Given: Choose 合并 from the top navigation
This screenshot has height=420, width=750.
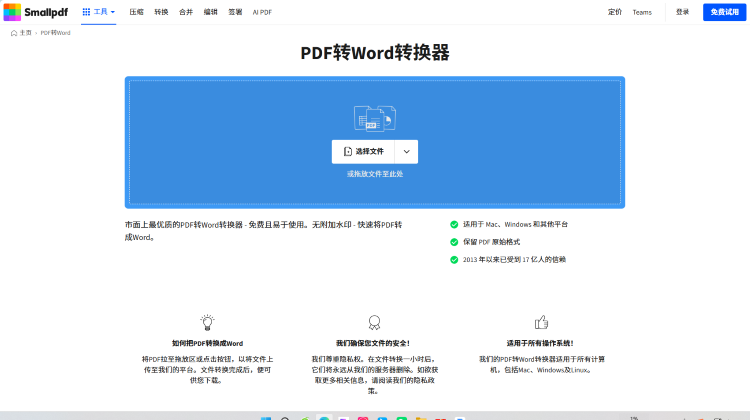Looking at the screenshot, I should point(186,12).
